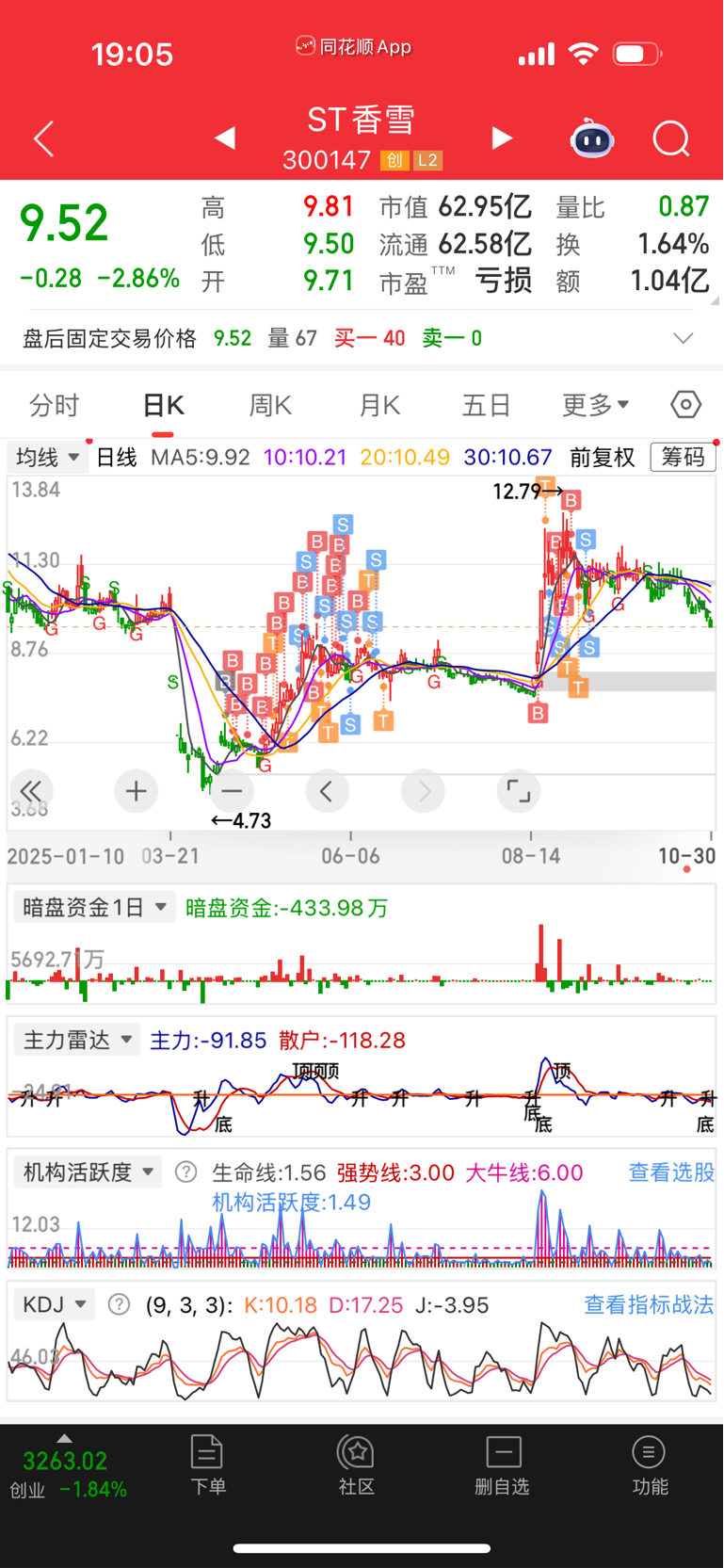Screen dimensions: 724x1568
Task: Tap the 创 board badge
Action: click(x=394, y=160)
